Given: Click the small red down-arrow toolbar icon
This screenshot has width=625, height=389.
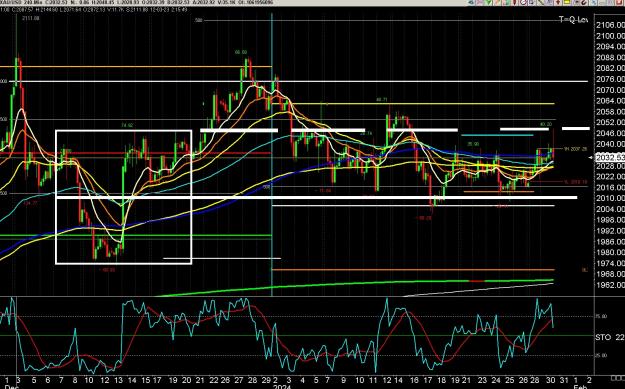Looking at the screenshot, I should tap(558, 2).
